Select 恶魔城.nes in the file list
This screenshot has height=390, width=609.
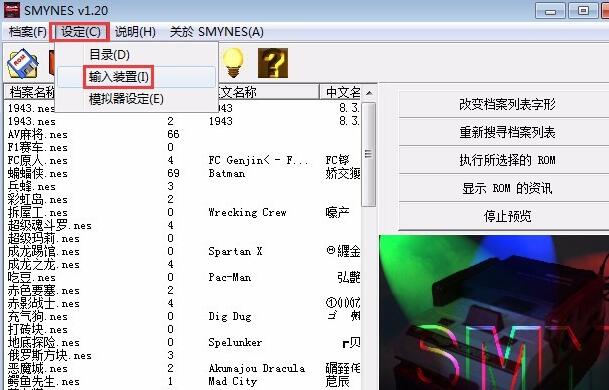[x=38, y=369]
